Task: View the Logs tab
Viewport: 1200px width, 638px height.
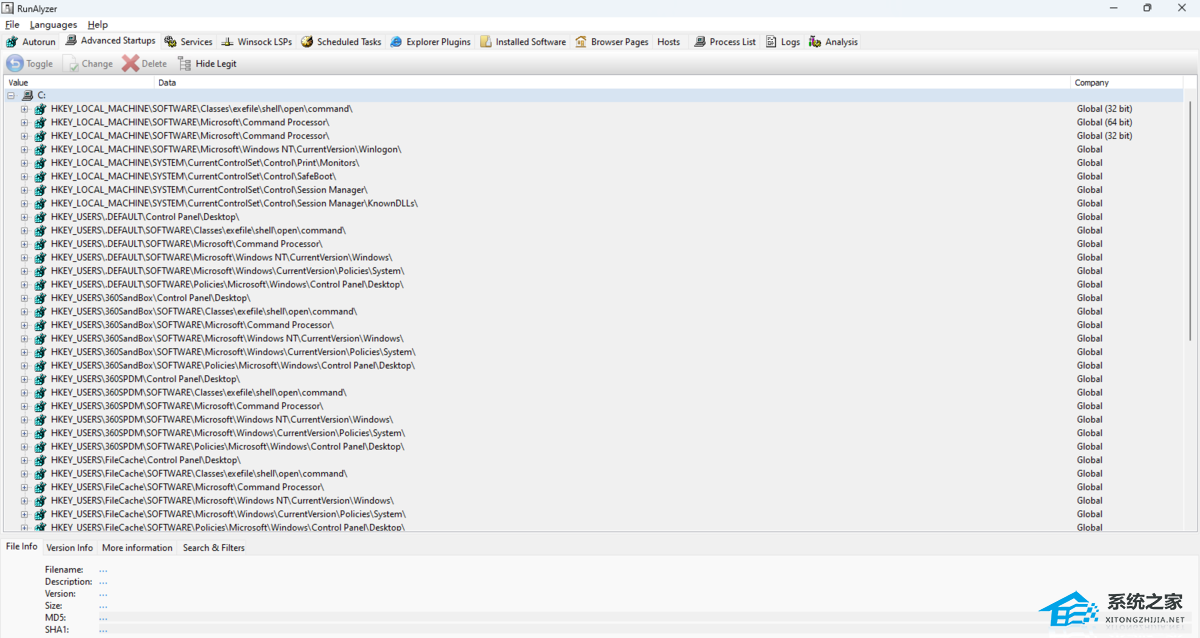Action: tap(783, 42)
